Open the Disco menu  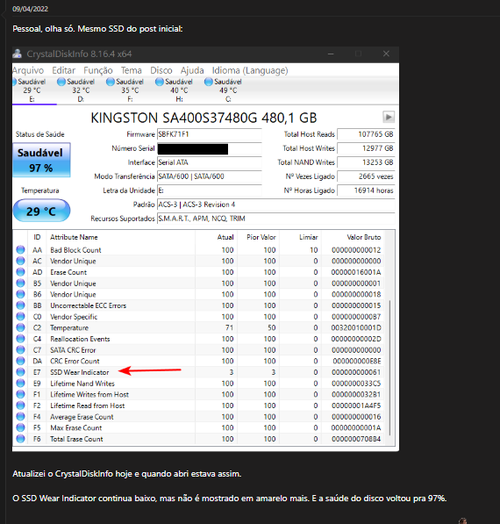161,71
